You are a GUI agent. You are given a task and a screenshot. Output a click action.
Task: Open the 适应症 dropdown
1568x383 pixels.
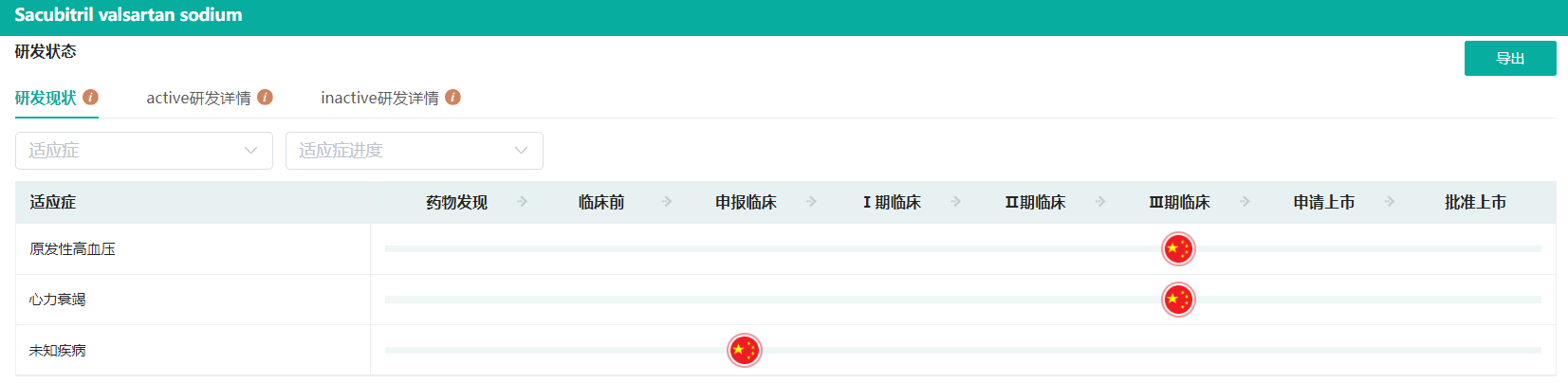pos(144,151)
